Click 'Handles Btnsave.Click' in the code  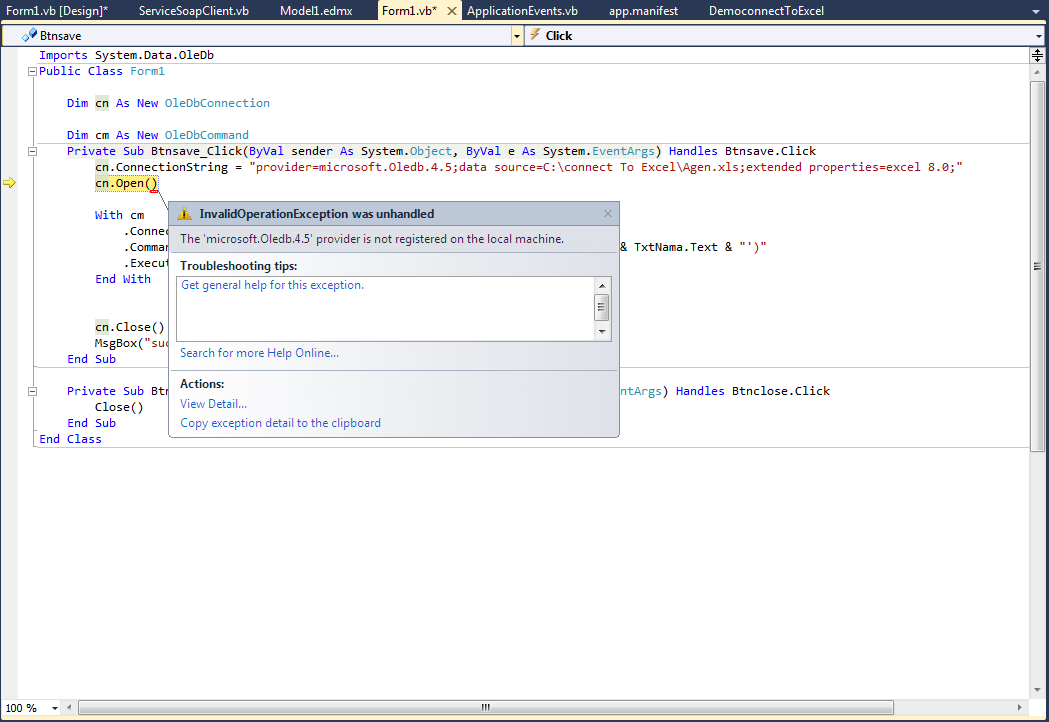click(743, 151)
